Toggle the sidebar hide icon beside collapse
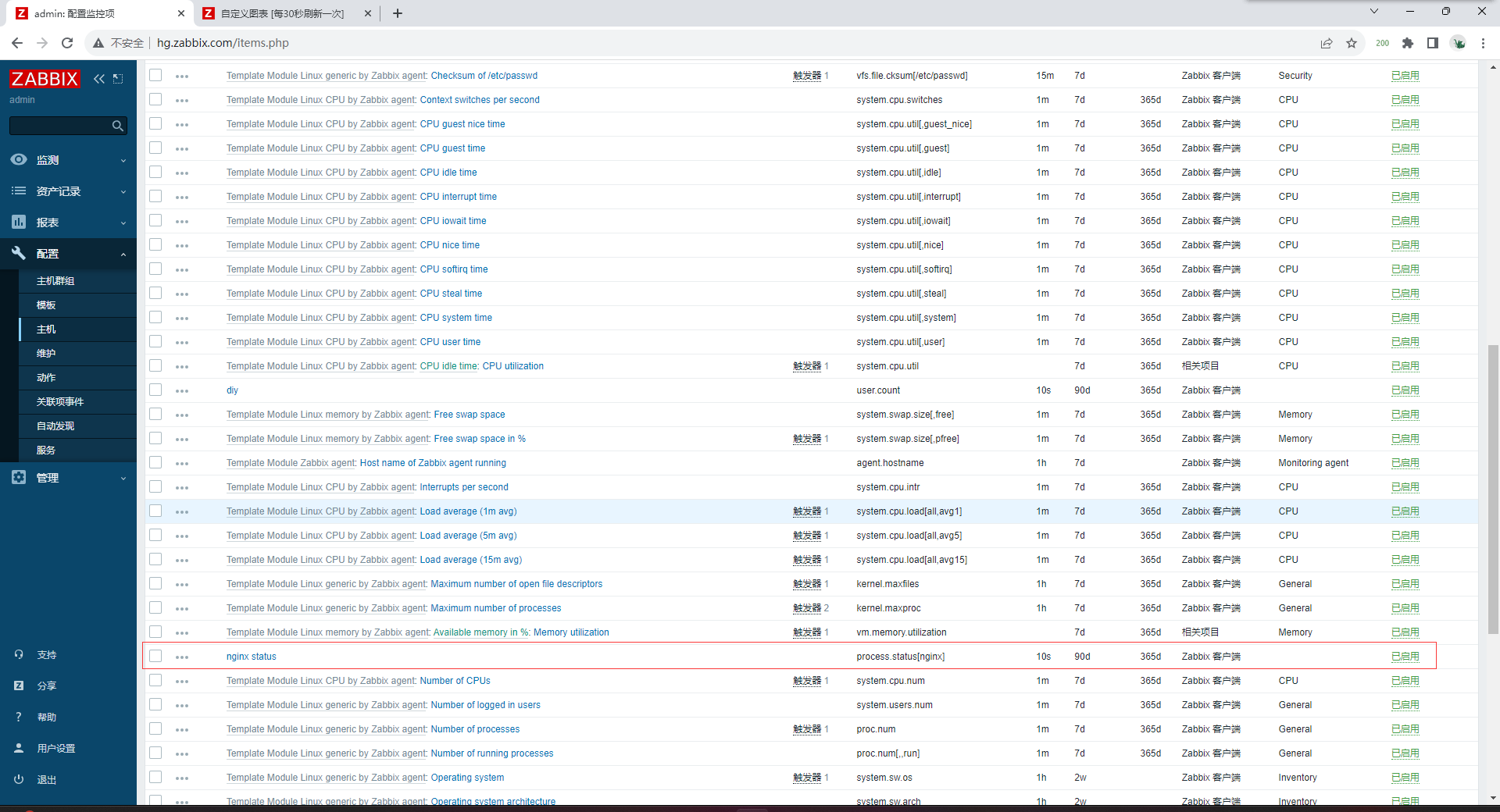The image size is (1500, 812). pyautogui.click(x=118, y=79)
